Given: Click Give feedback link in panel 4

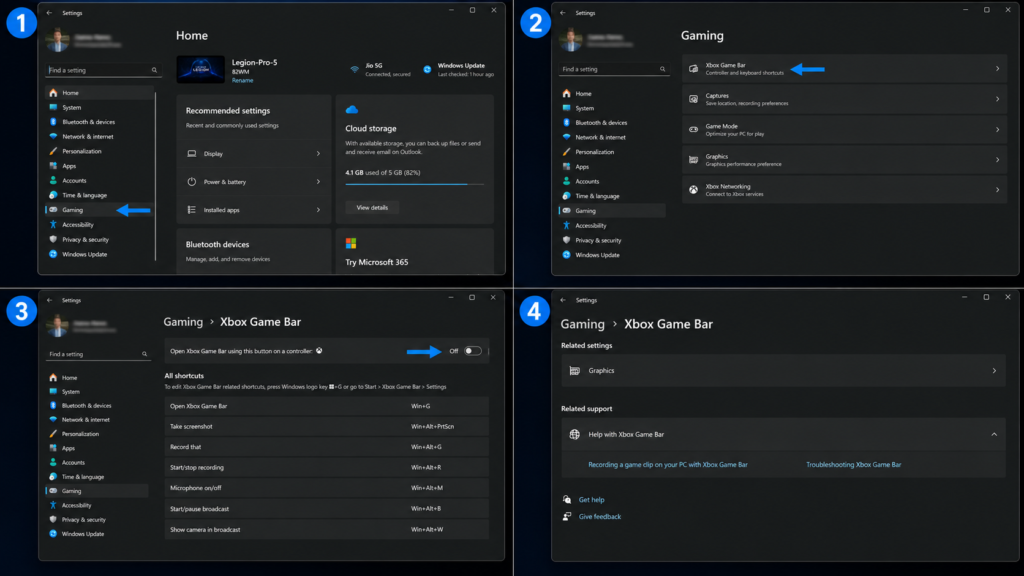Looking at the screenshot, I should tap(600, 517).
